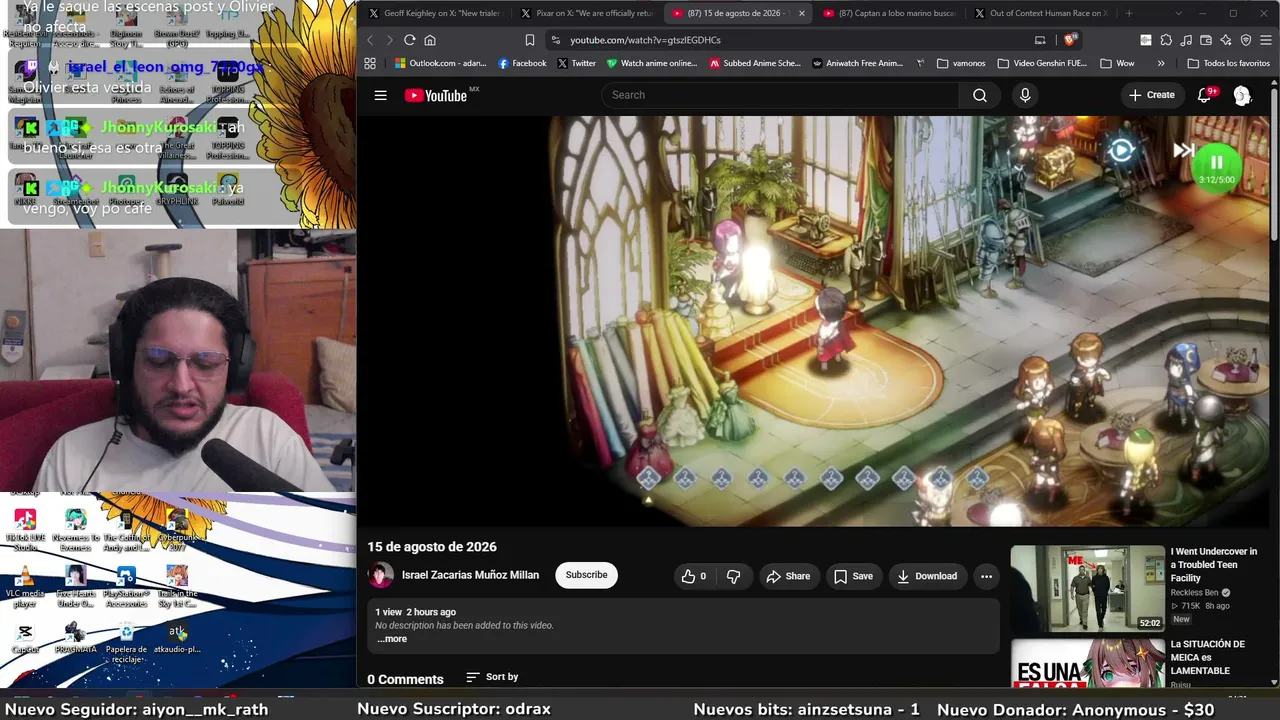Viewport: 1280px width, 720px height.
Task: Start voice search with the microphone icon
Action: 1024,95
